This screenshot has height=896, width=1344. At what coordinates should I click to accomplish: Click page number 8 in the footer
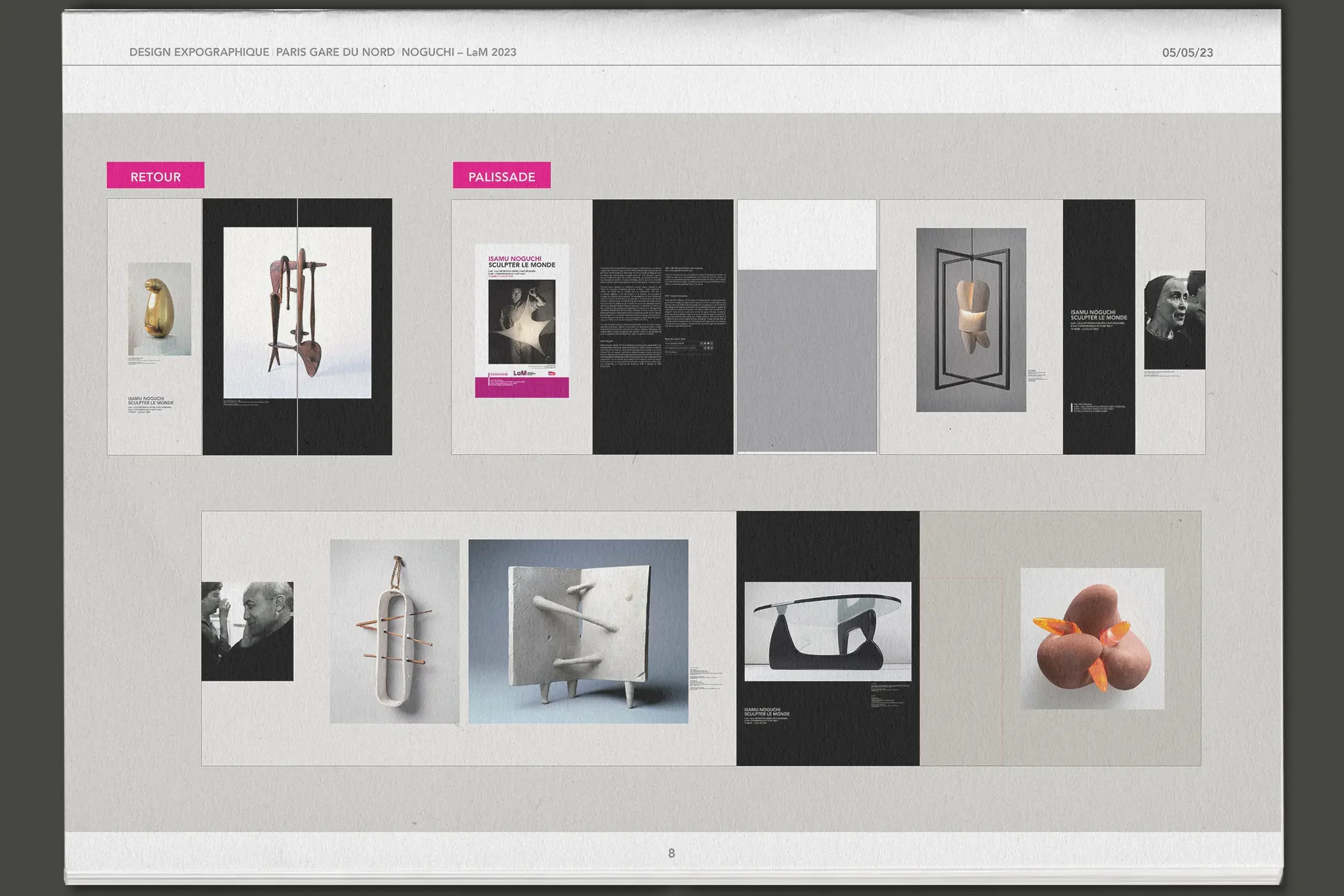point(671,853)
